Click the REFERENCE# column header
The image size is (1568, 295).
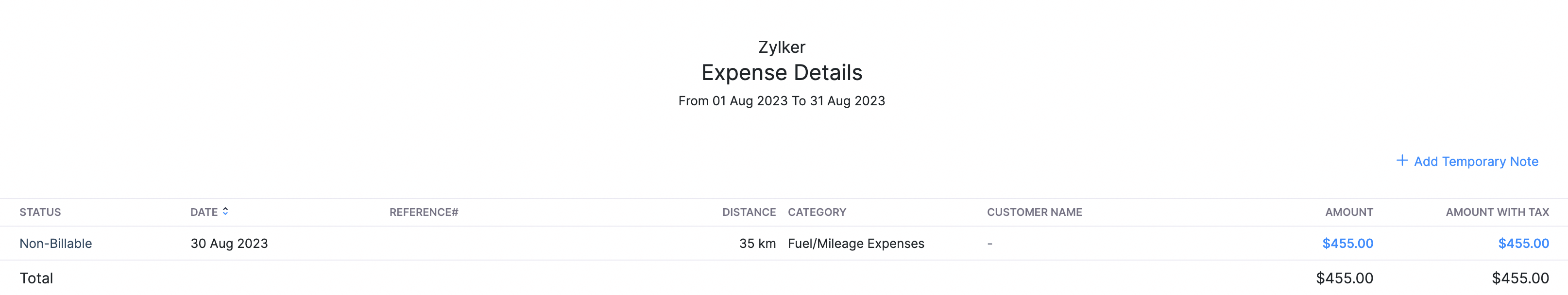pos(423,213)
